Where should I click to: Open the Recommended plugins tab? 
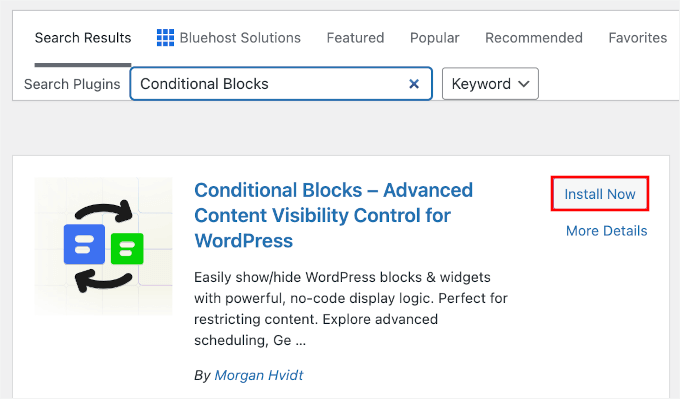[534, 38]
